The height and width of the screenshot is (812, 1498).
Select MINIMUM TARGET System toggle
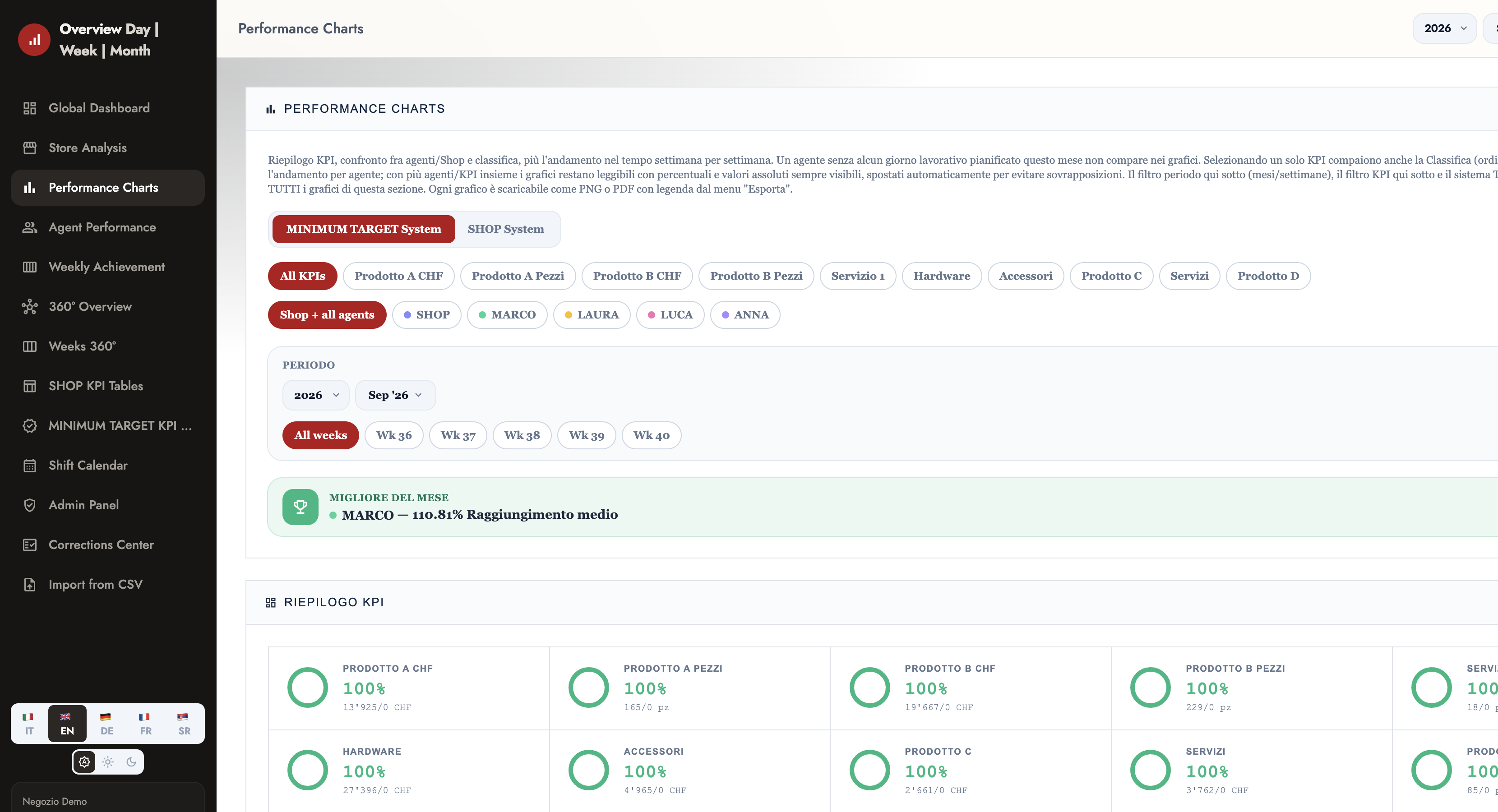point(364,229)
